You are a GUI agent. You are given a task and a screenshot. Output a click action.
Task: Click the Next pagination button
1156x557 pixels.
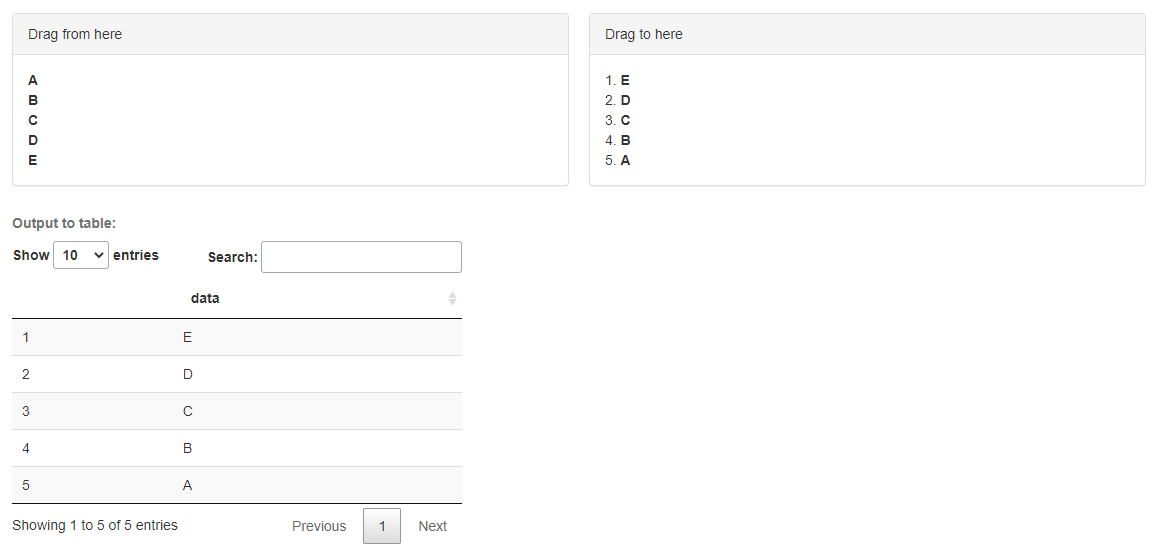(x=432, y=526)
